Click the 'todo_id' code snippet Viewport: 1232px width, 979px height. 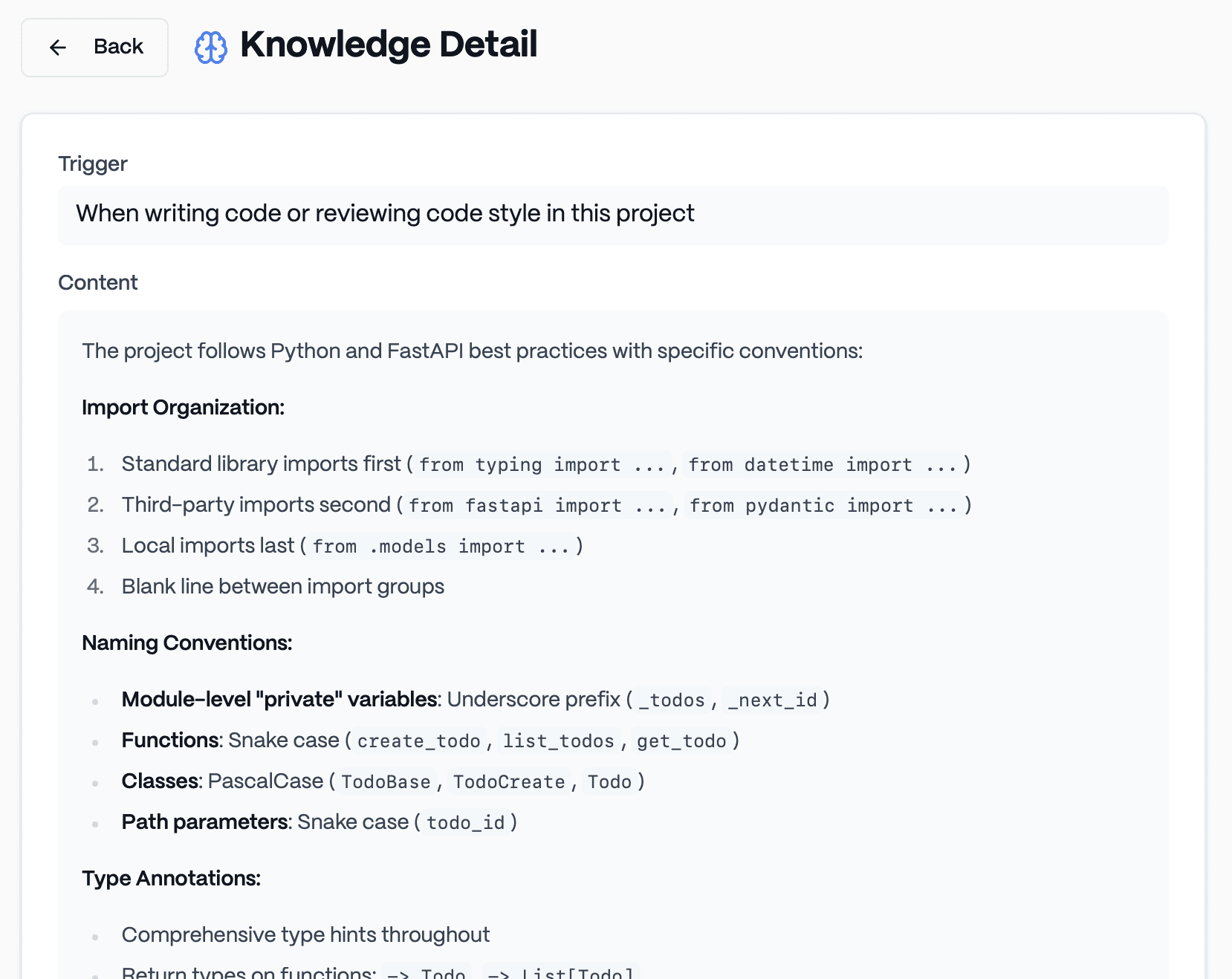466,822
